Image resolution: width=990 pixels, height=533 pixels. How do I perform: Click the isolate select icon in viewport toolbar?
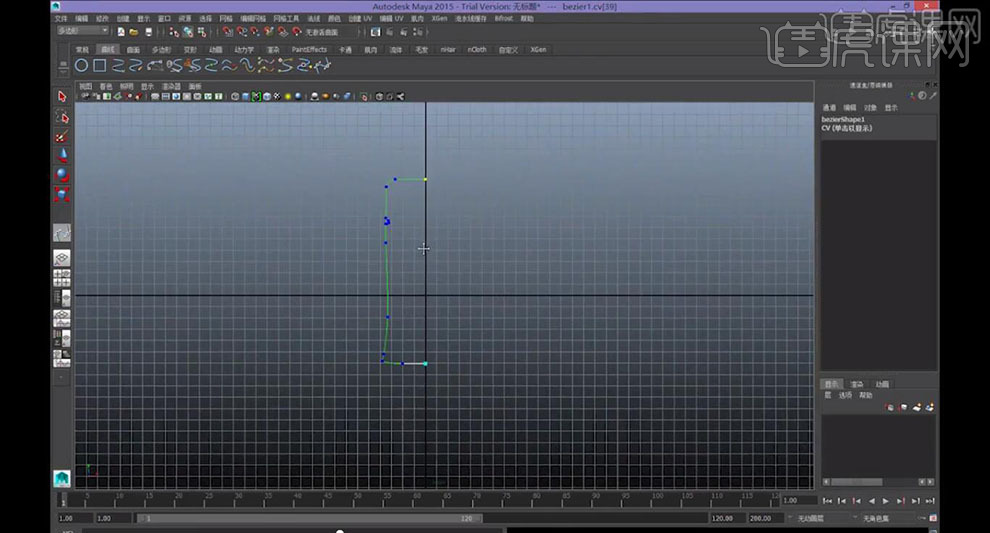click(364, 97)
